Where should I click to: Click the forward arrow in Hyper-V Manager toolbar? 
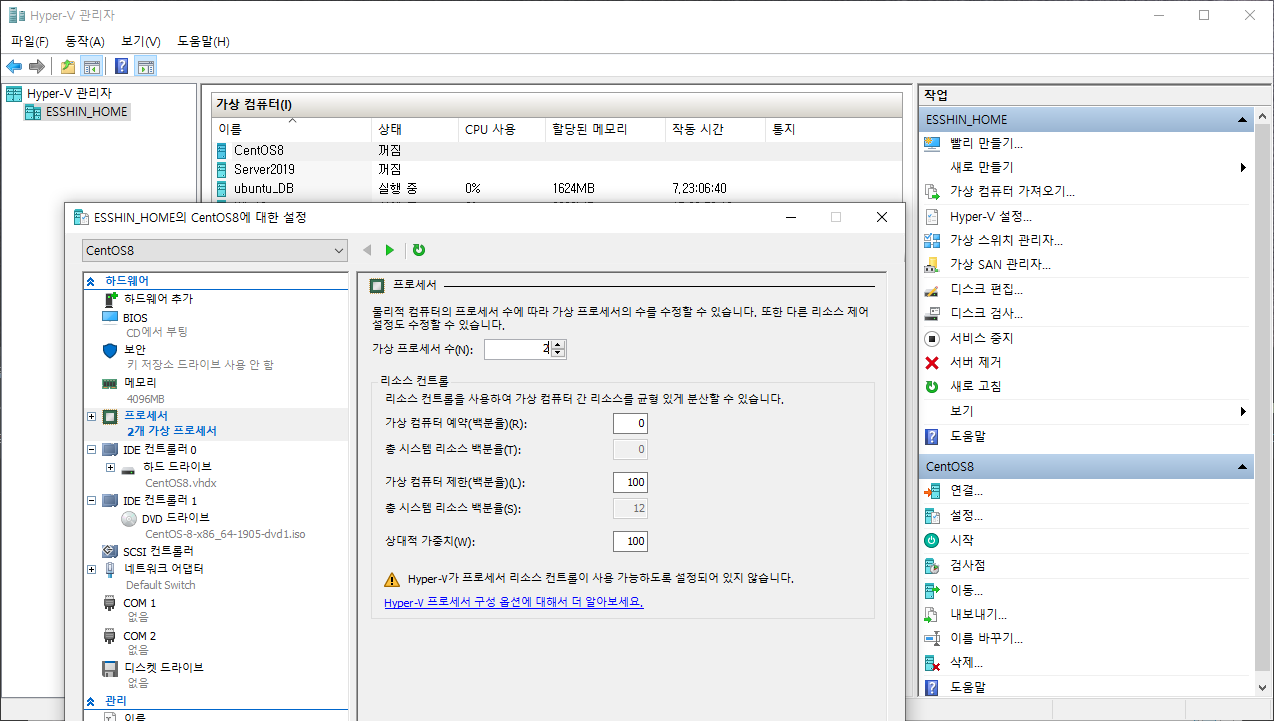pyautogui.click(x=37, y=67)
